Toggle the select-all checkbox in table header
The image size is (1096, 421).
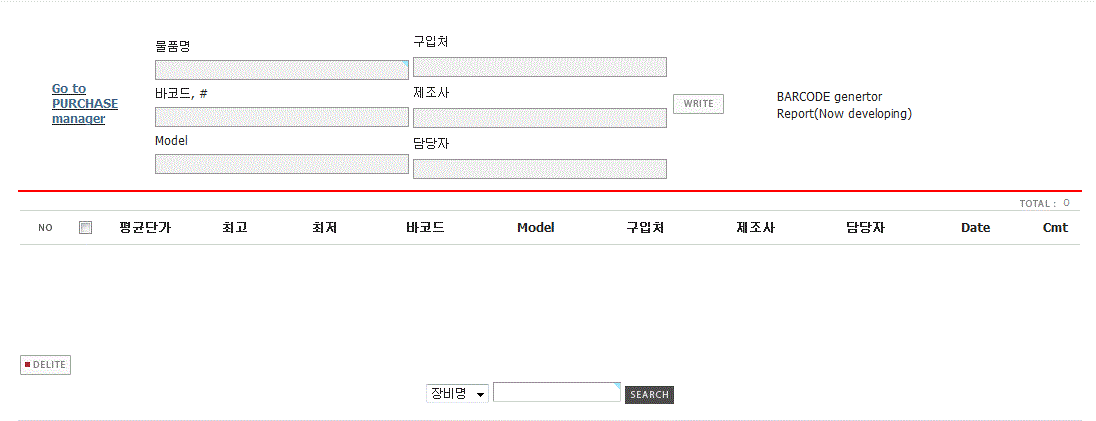85,227
